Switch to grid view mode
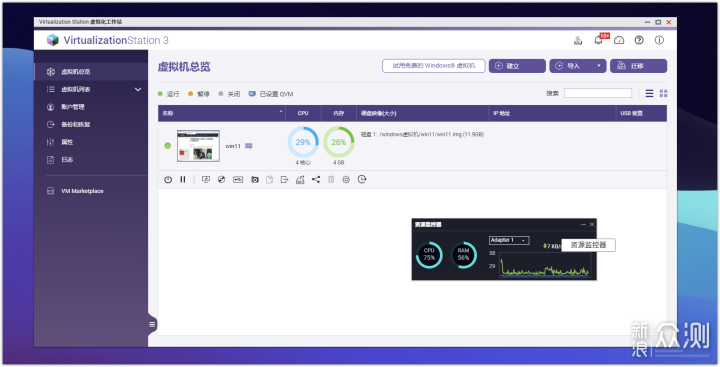 (x=664, y=93)
